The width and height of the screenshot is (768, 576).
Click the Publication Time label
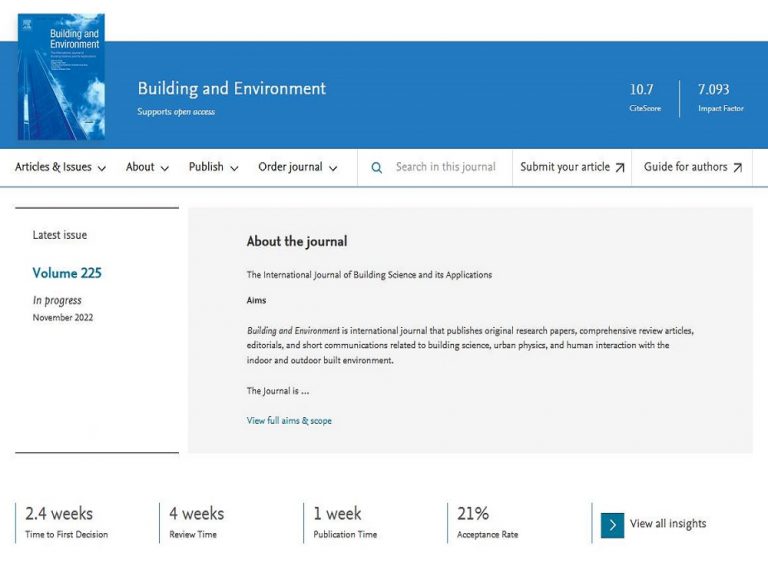tap(345, 534)
